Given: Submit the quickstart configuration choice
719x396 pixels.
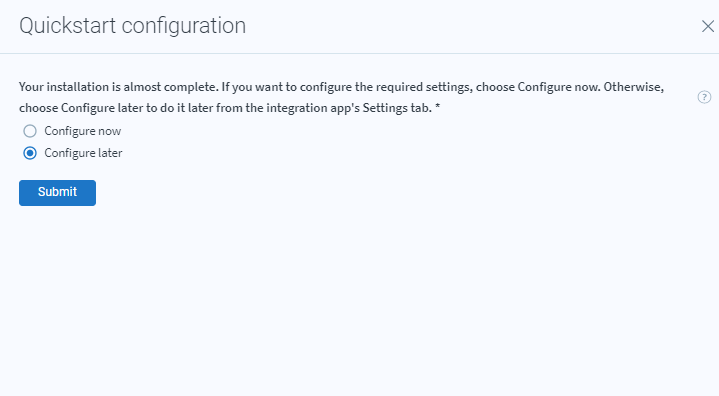Looking at the screenshot, I should pyautogui.click(x=57, y=192).
